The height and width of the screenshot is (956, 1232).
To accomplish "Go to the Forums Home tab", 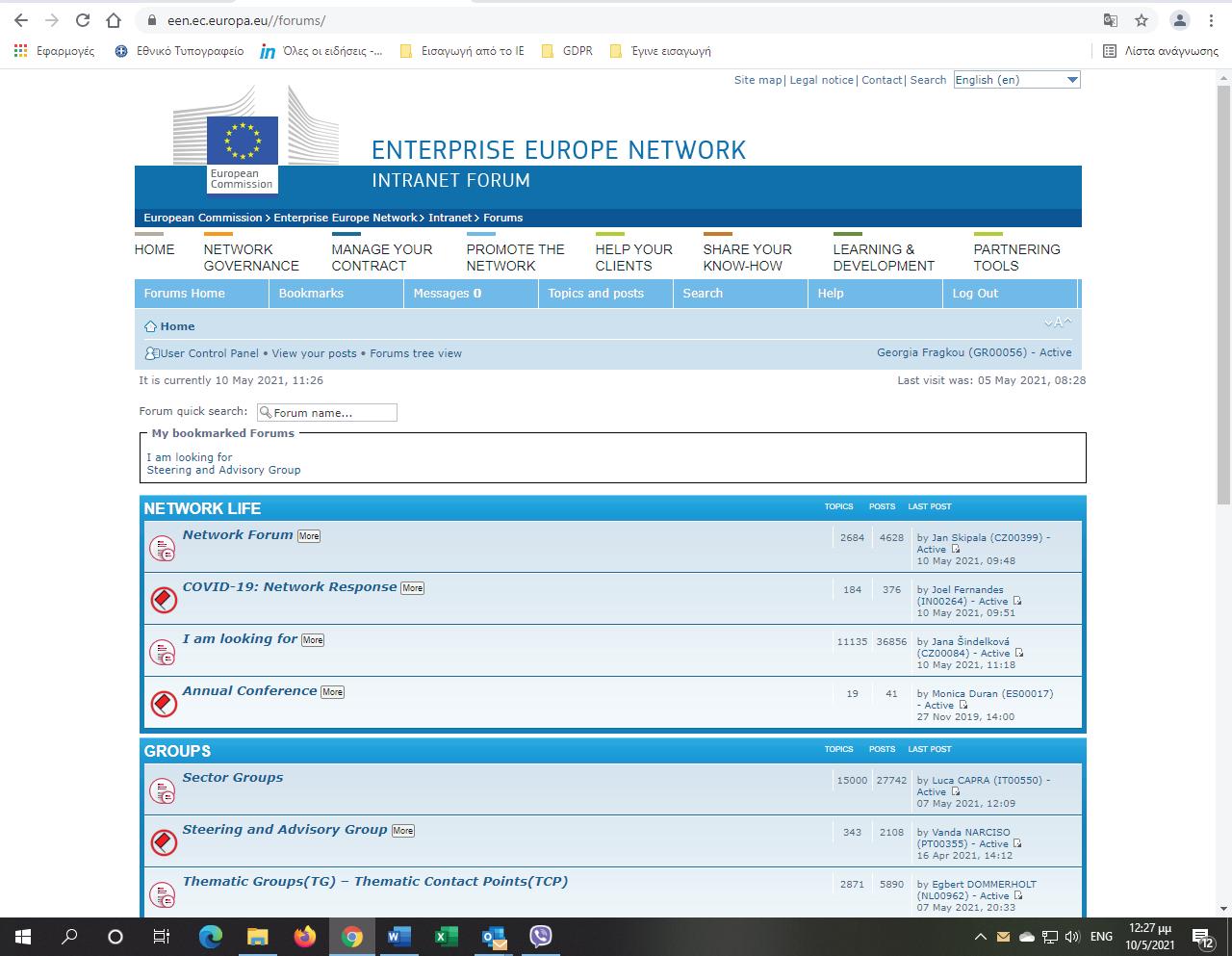I will click(202, 294).
